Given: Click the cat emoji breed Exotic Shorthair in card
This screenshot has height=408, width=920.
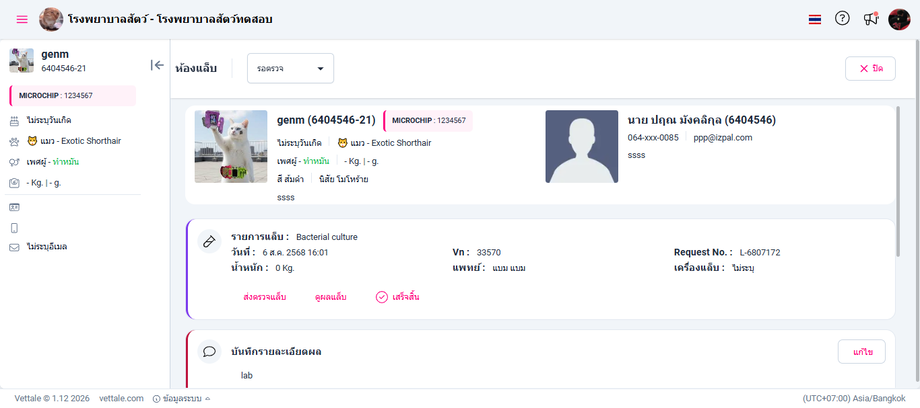Looking at the screenshot, I should [384, 143].
